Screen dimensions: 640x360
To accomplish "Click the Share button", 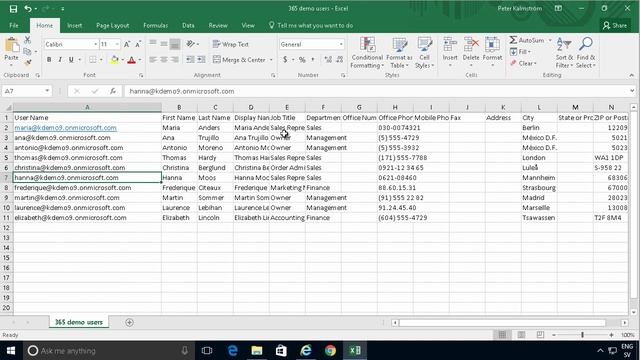I will 615,25.
